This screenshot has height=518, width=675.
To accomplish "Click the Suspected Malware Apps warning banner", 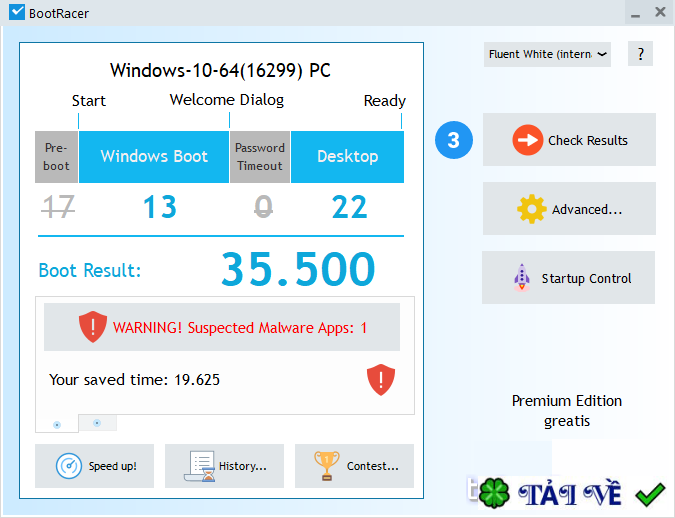I will [x=222, y=327].
